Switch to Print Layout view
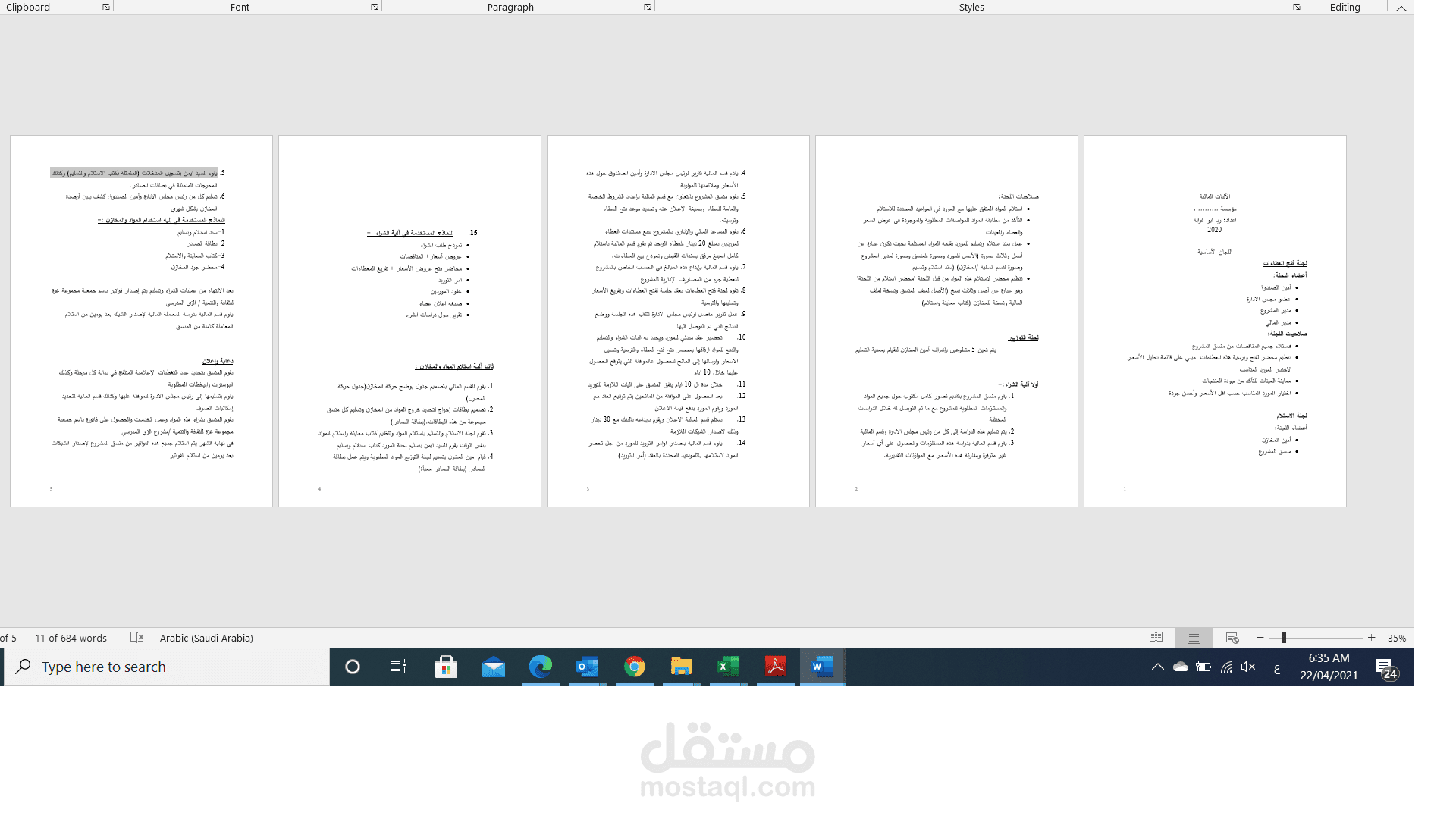The image size is (1456, 819). pyautogui.click(x=1194, y=638)
